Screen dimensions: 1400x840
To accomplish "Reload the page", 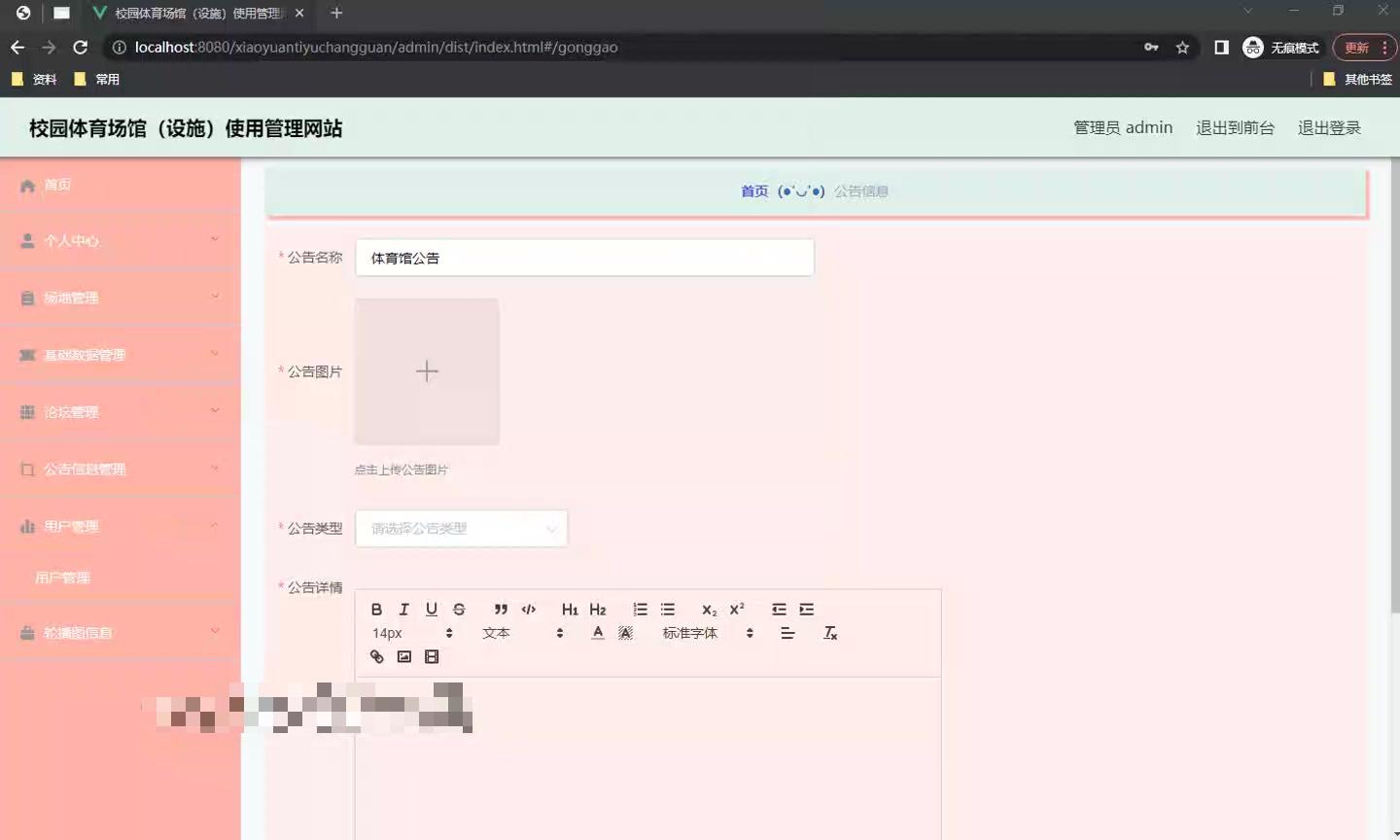I will coord(81,48).
